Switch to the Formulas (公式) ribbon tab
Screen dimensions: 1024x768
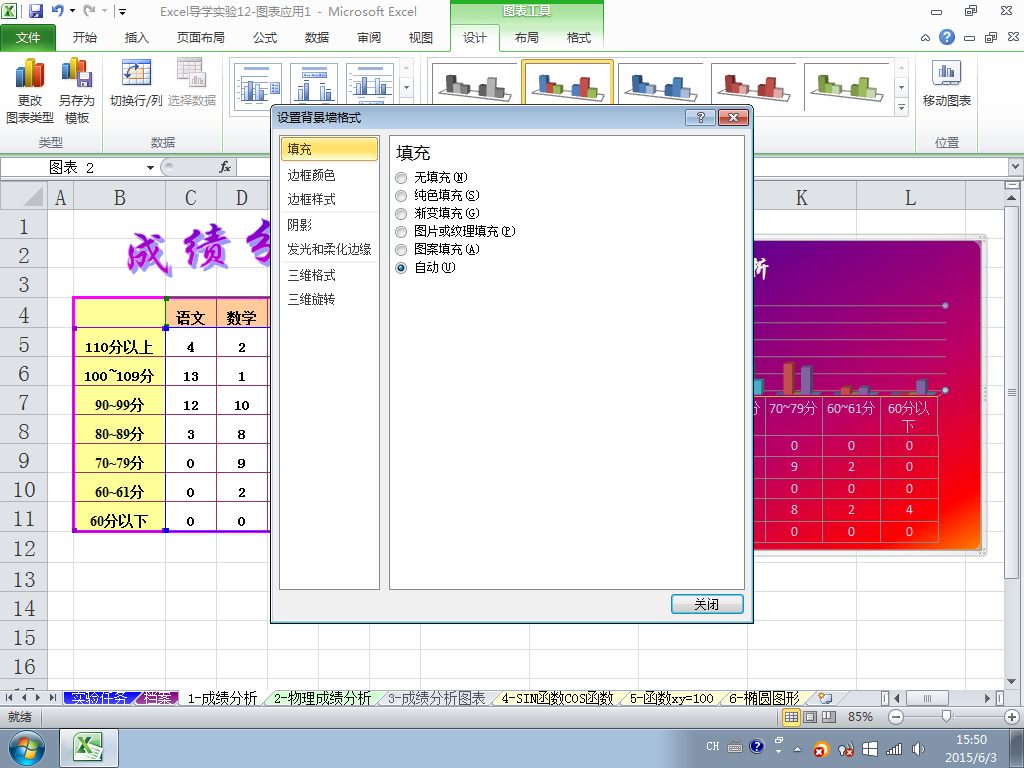265,38
